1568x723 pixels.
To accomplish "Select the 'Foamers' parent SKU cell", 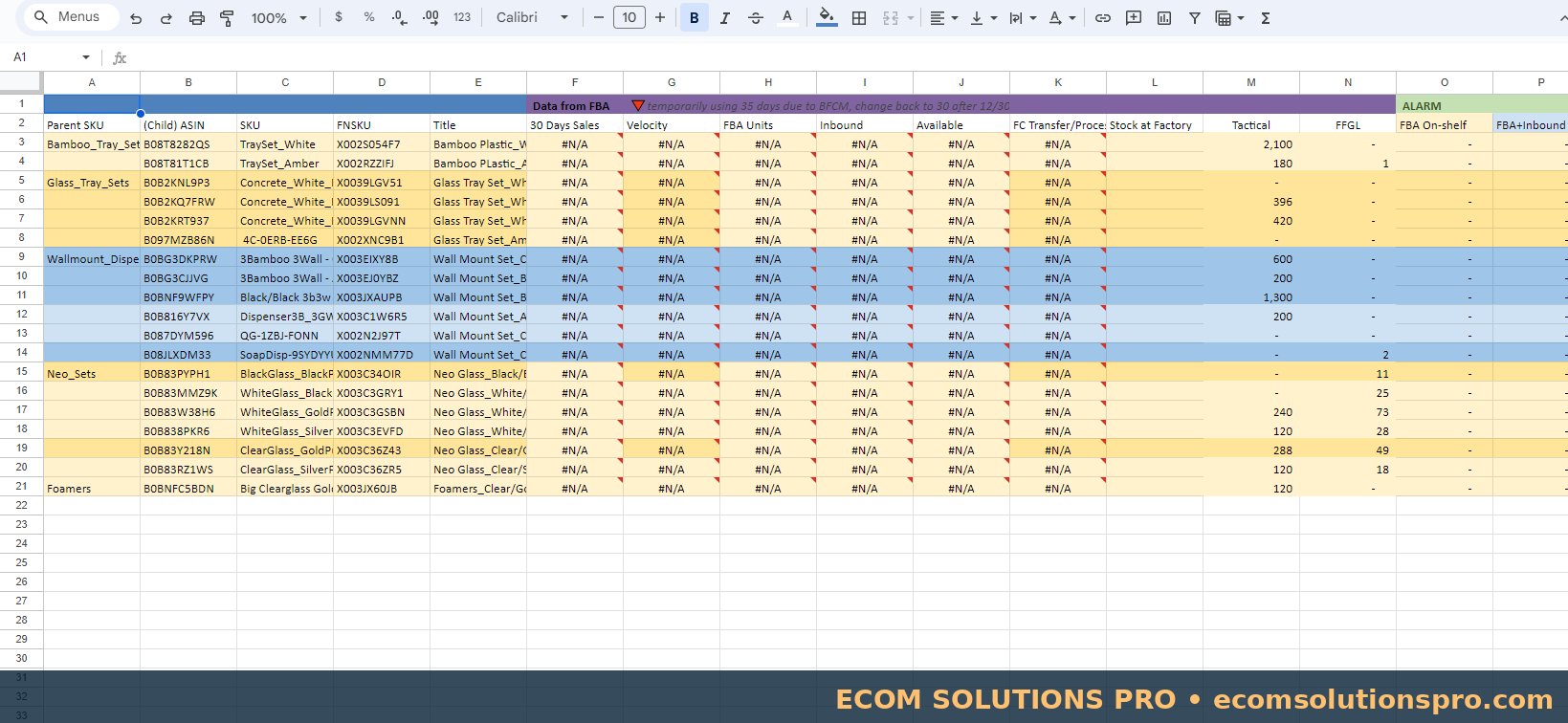I will pyautogui.click(x=92, y=489).
